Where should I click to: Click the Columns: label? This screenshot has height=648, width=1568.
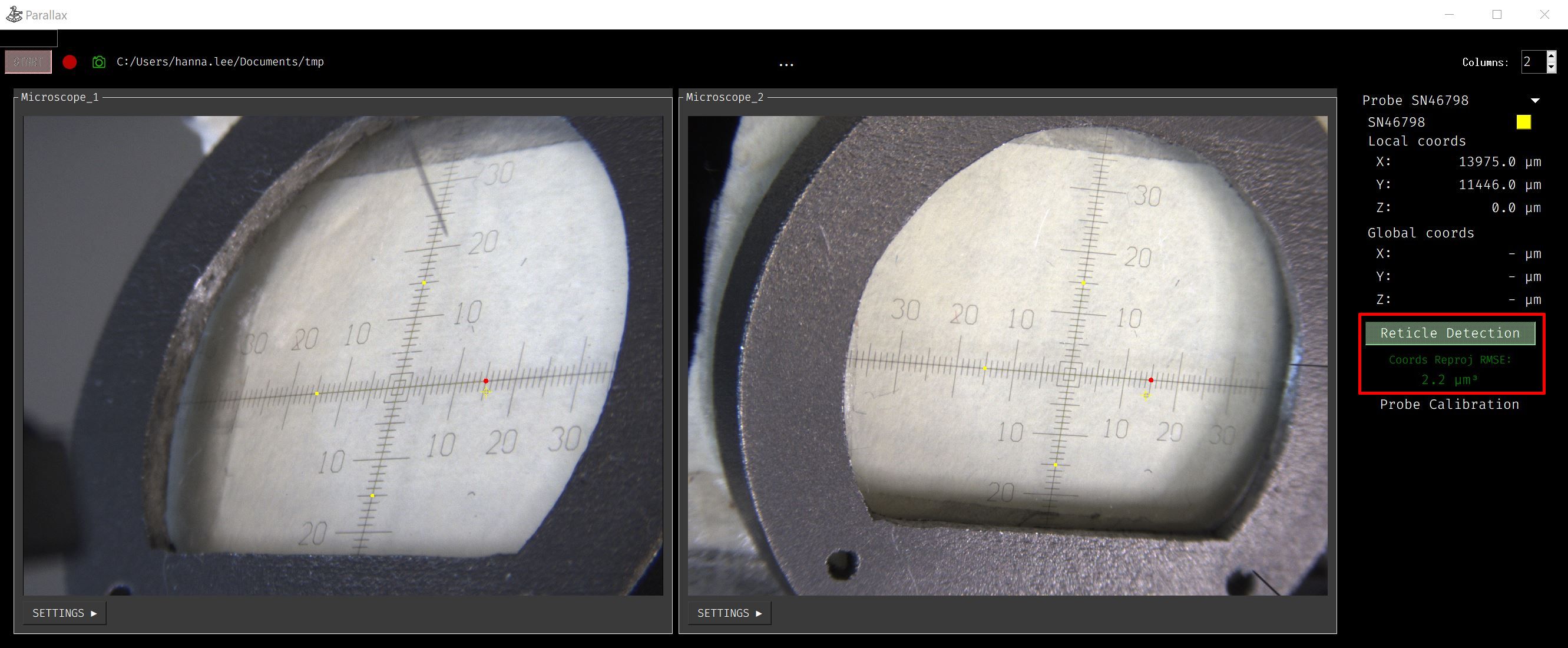pos(1485,62)
